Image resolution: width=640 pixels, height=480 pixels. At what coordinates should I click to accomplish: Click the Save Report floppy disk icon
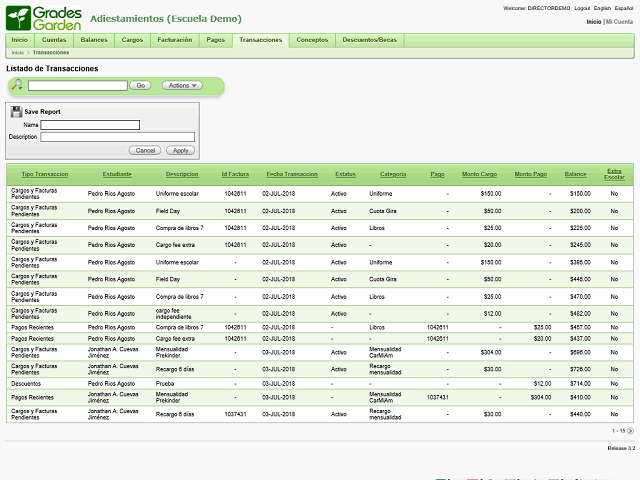16,111
